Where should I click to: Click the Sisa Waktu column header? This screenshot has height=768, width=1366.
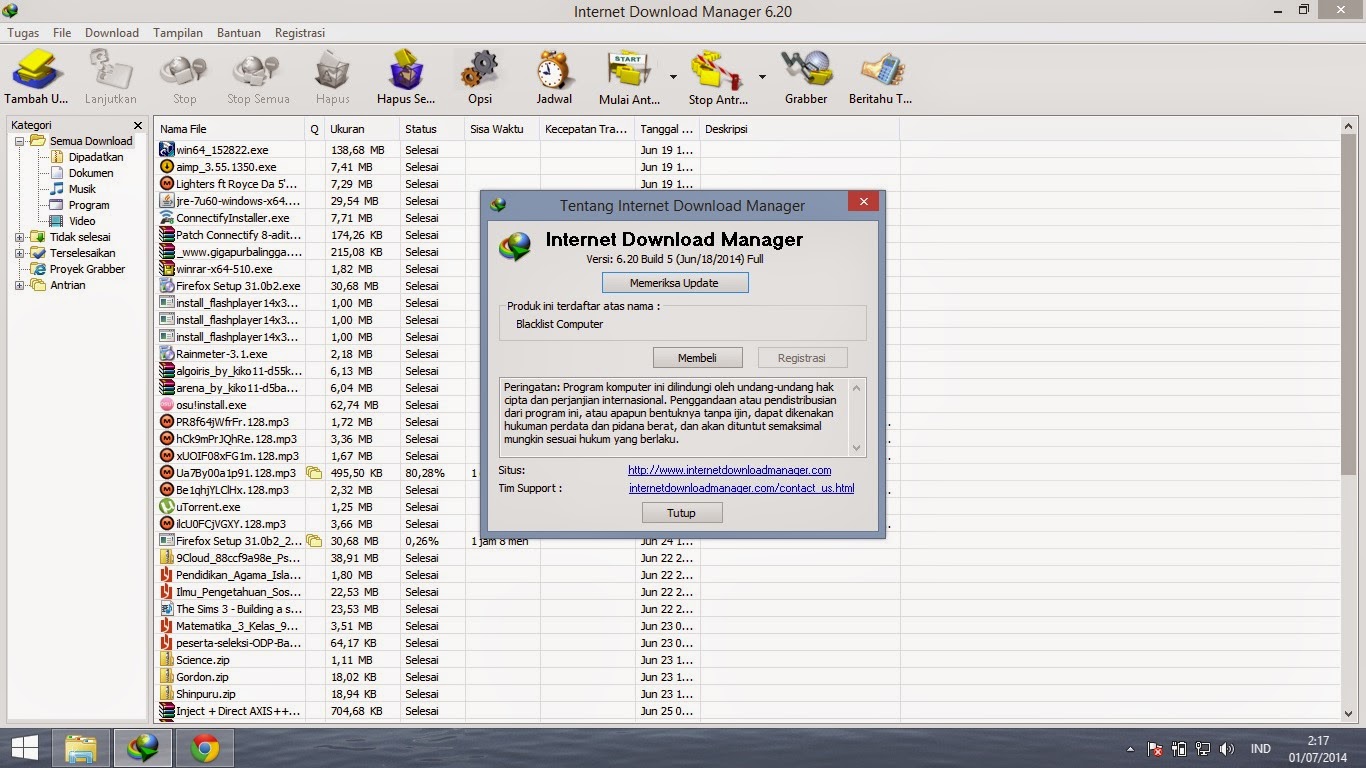(x=501, y=129)
